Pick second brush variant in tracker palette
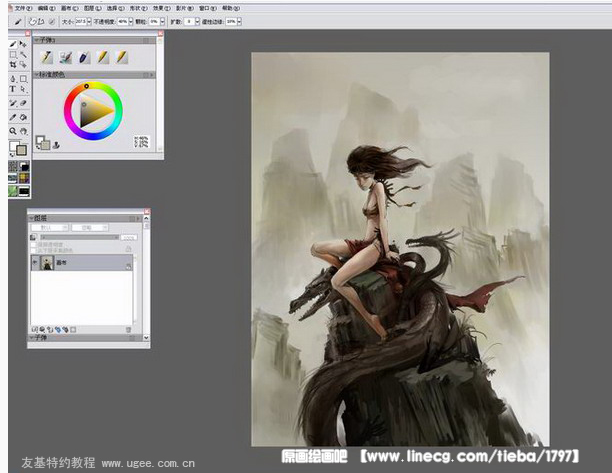 (x=66, y=57)
